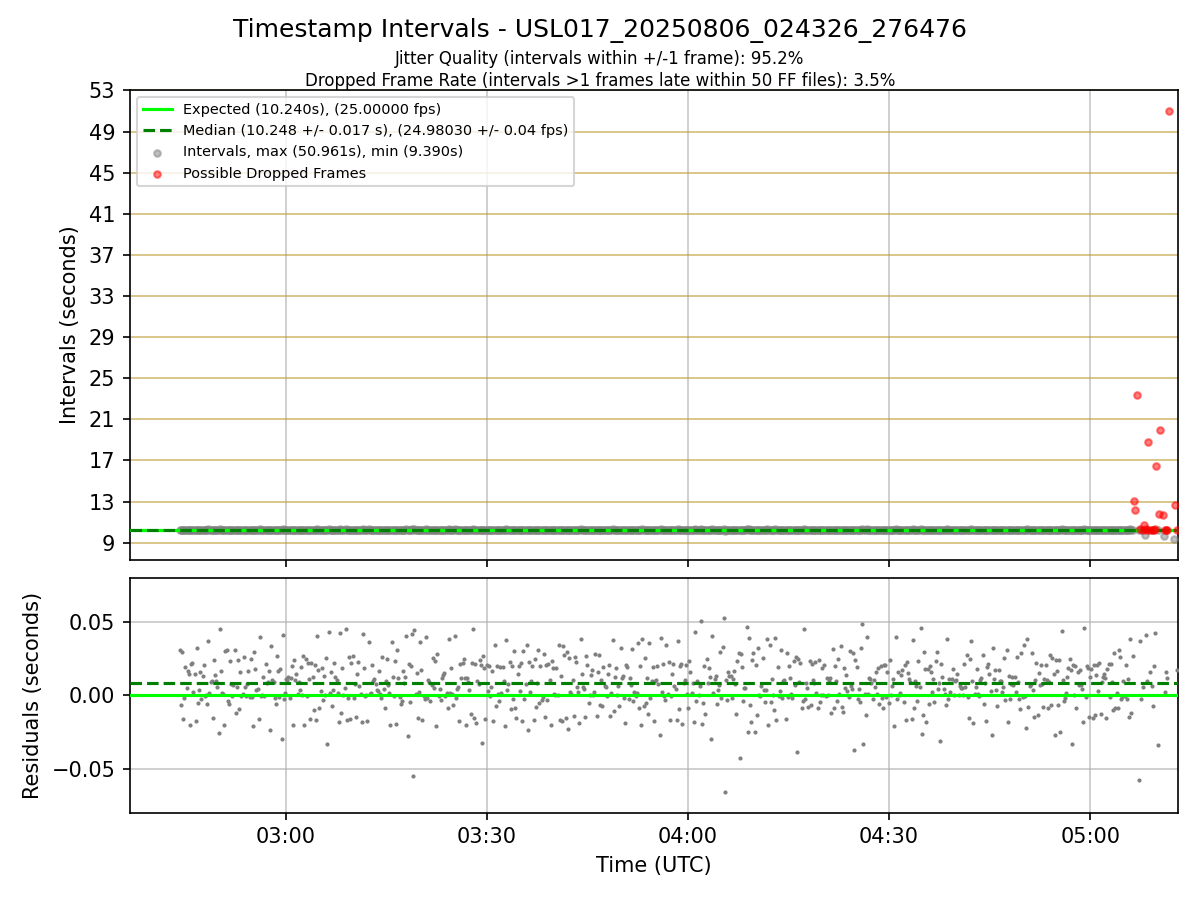Click the intervals y-axis tick label "41"

point(104,214)
